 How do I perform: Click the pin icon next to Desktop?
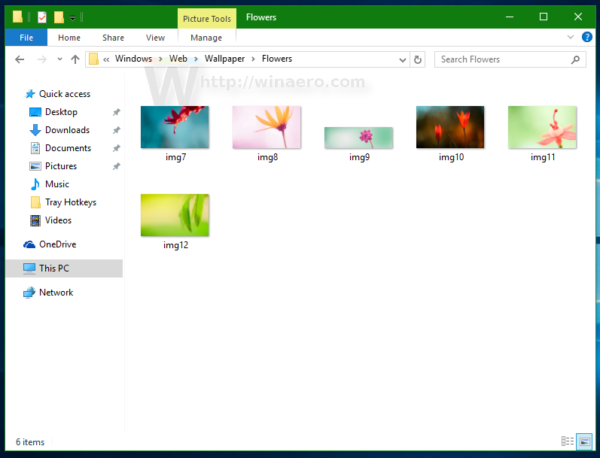[x=116, y=112]
